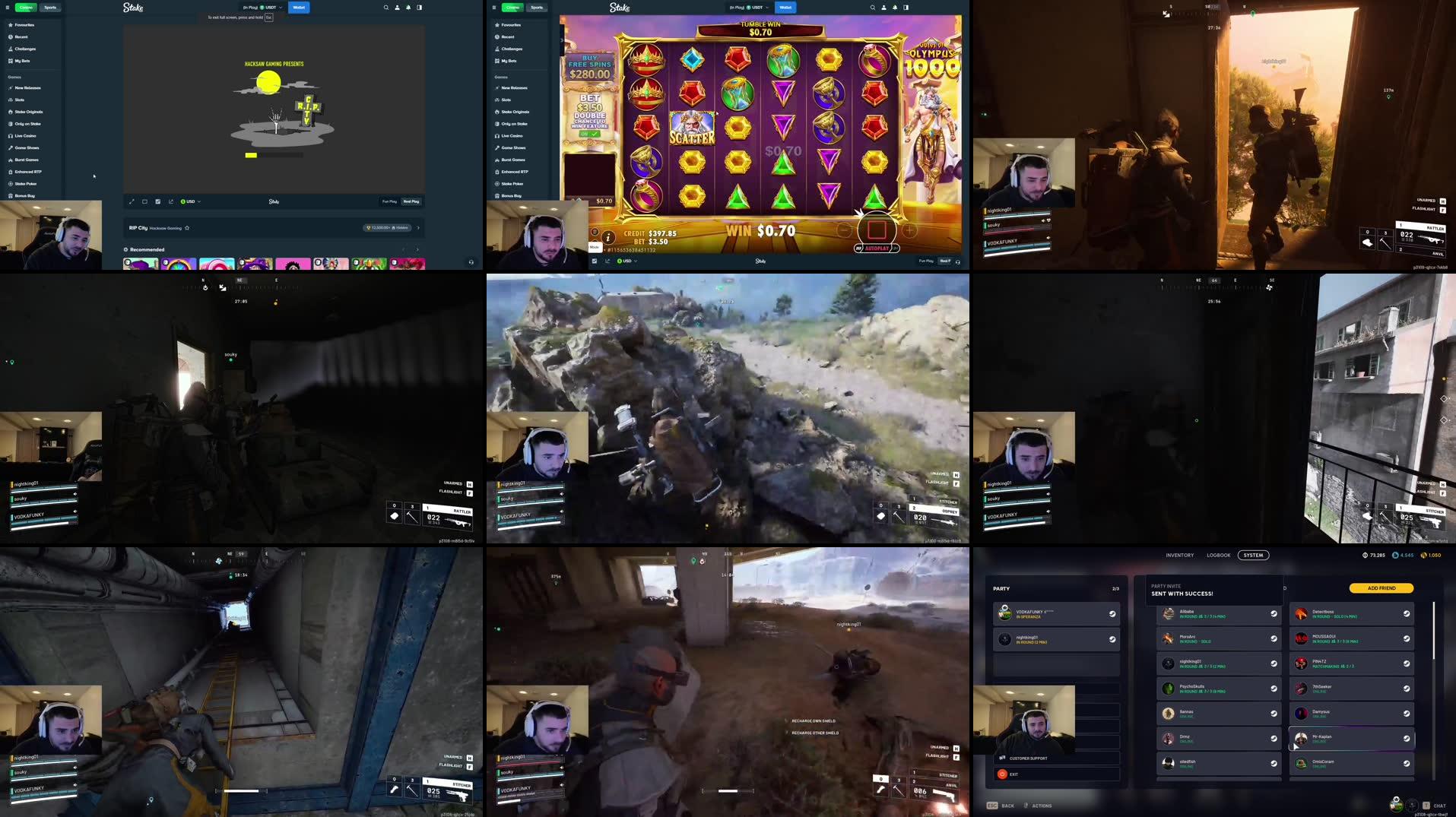The image size is (1456, 817).
Task: Open Bonus Buy in the sidebar
Action: pos(24,195)
